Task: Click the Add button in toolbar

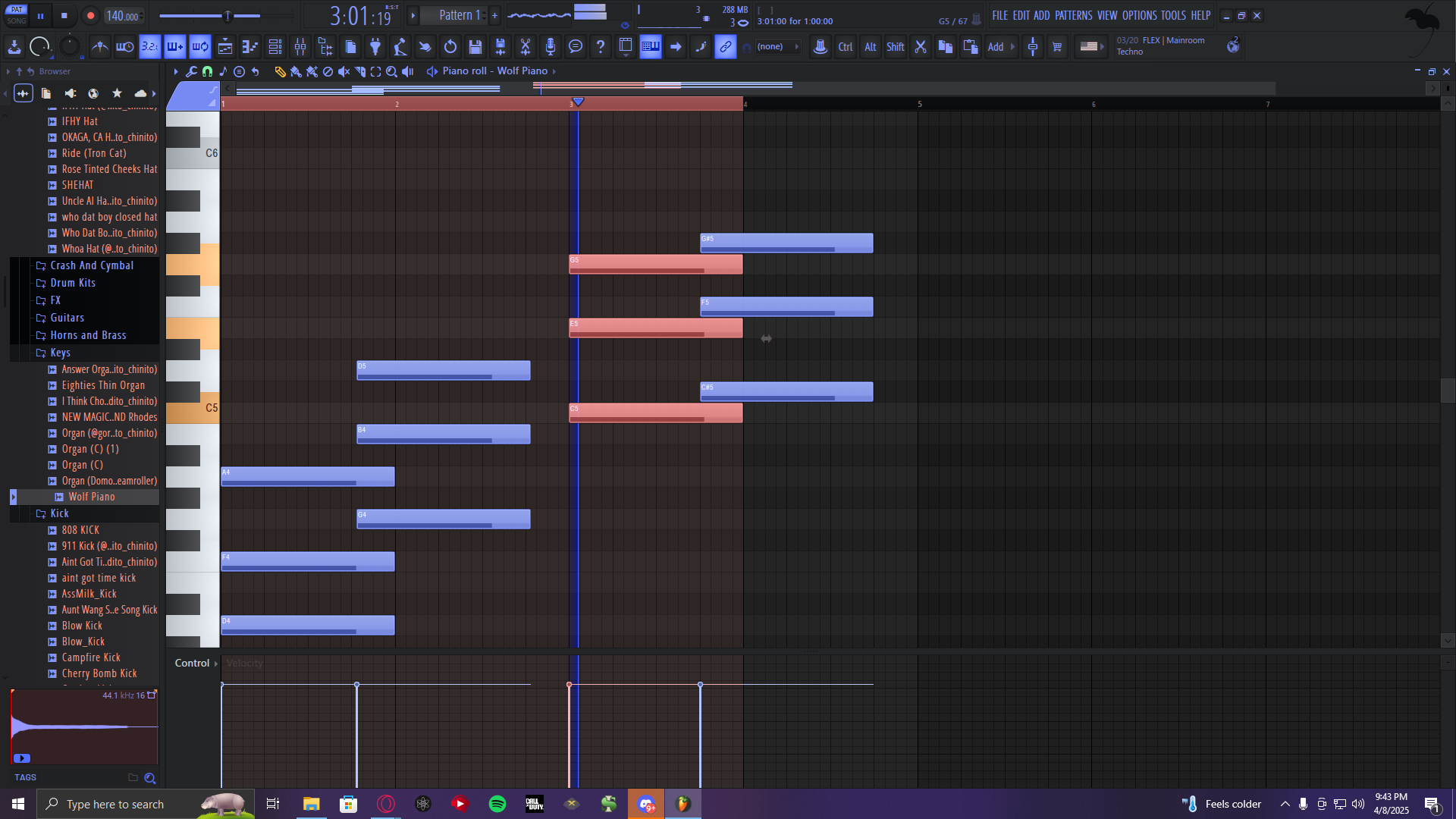Action: coord(996,47)
